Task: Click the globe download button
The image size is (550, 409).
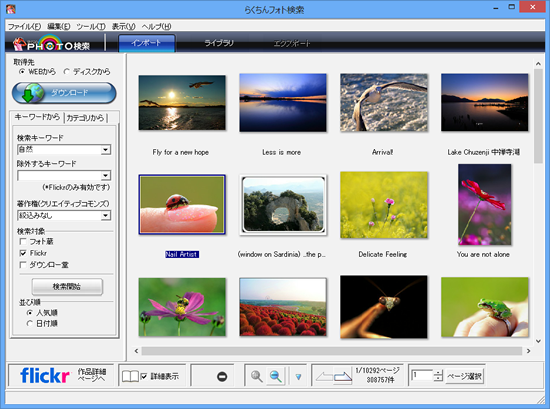Action: (x=64, y=93)
